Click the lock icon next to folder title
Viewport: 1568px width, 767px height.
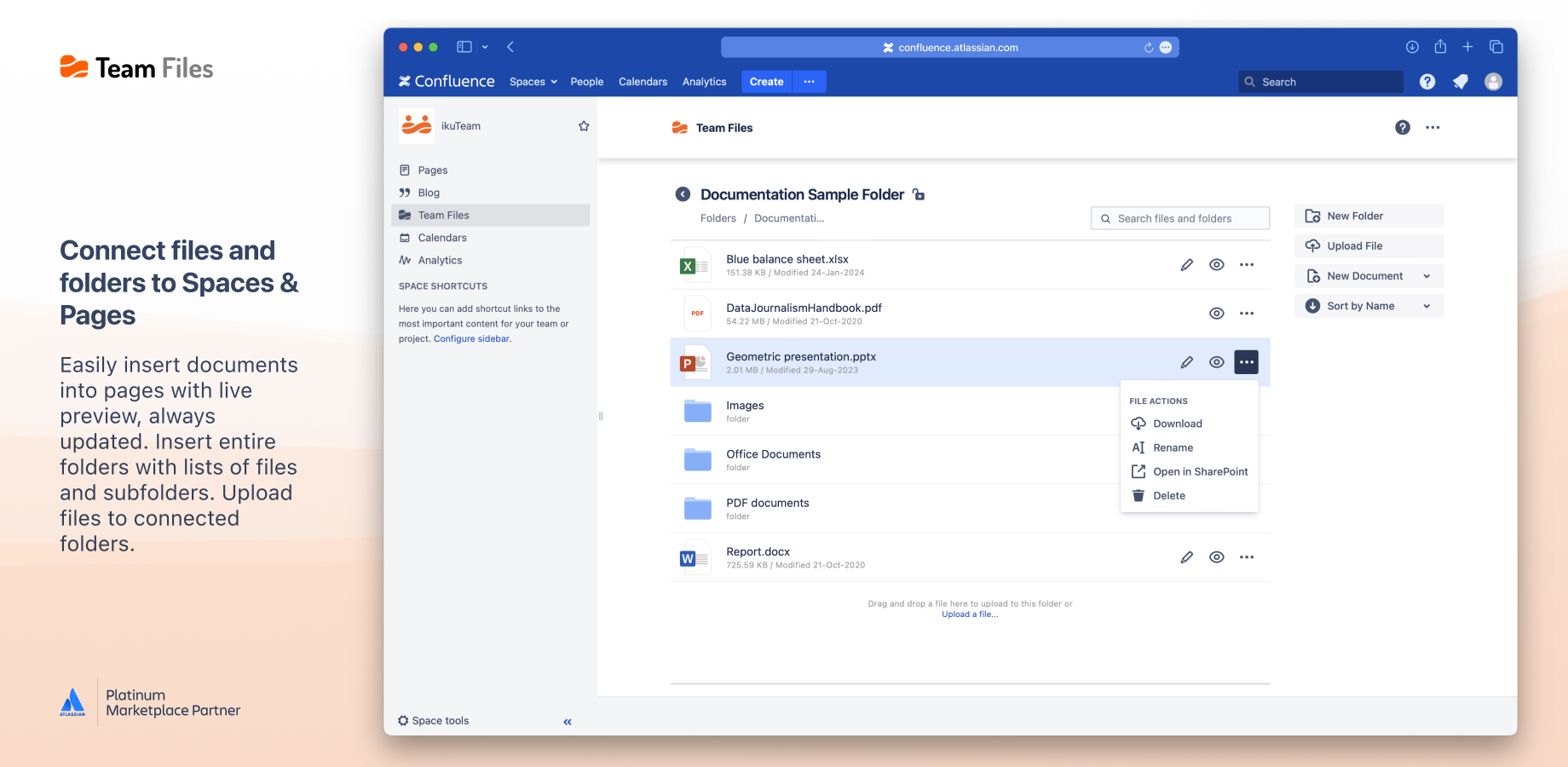919,194
